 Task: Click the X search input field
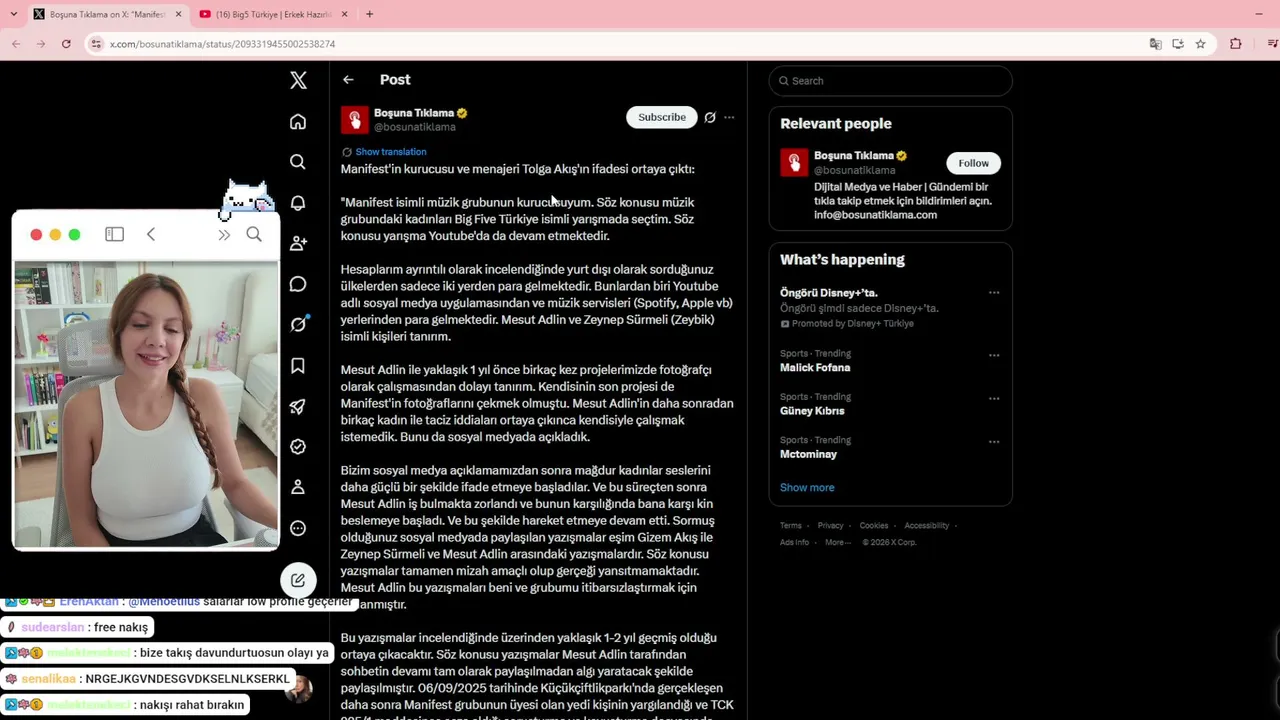[890, 81]
